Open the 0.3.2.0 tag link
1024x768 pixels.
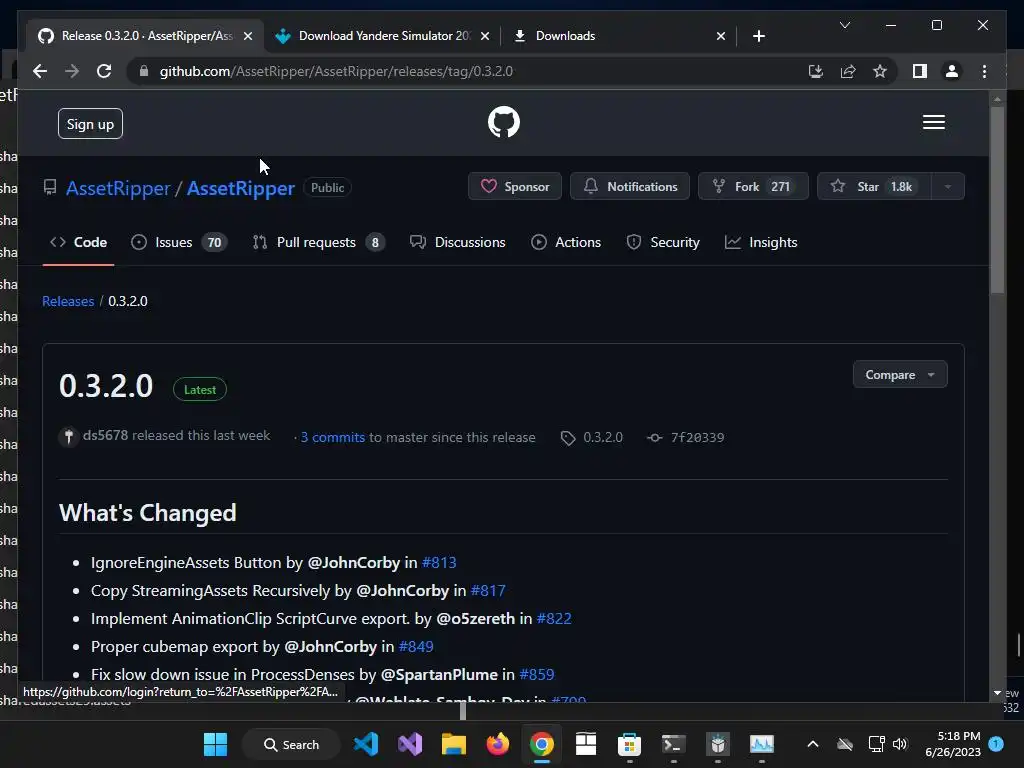(x=592, y=437)
